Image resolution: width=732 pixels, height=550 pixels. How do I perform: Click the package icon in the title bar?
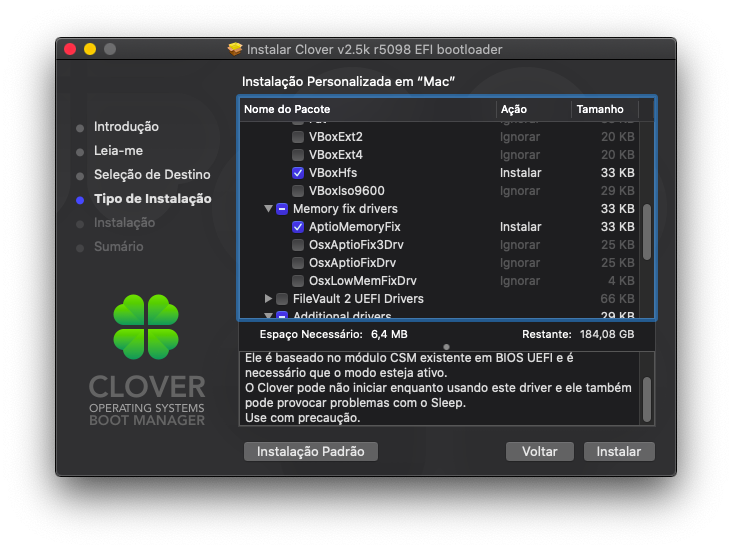[235, 49]
